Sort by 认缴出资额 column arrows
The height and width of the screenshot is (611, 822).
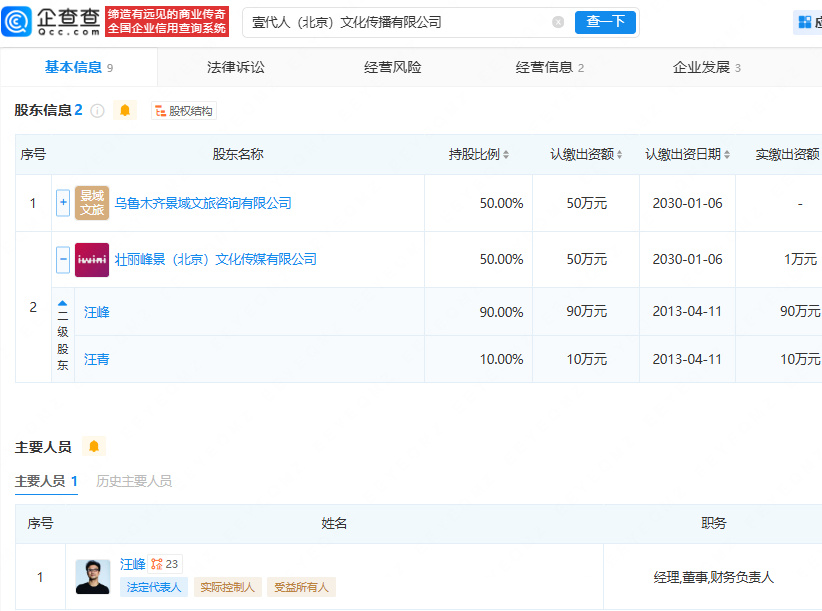point(620,155)
